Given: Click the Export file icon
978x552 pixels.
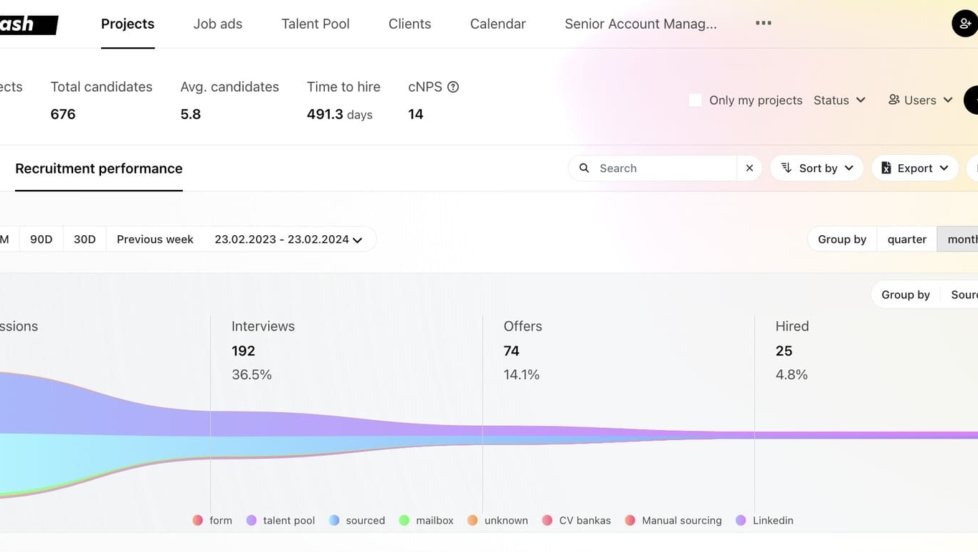Looking at the screenshot, I should pos(886,168).
